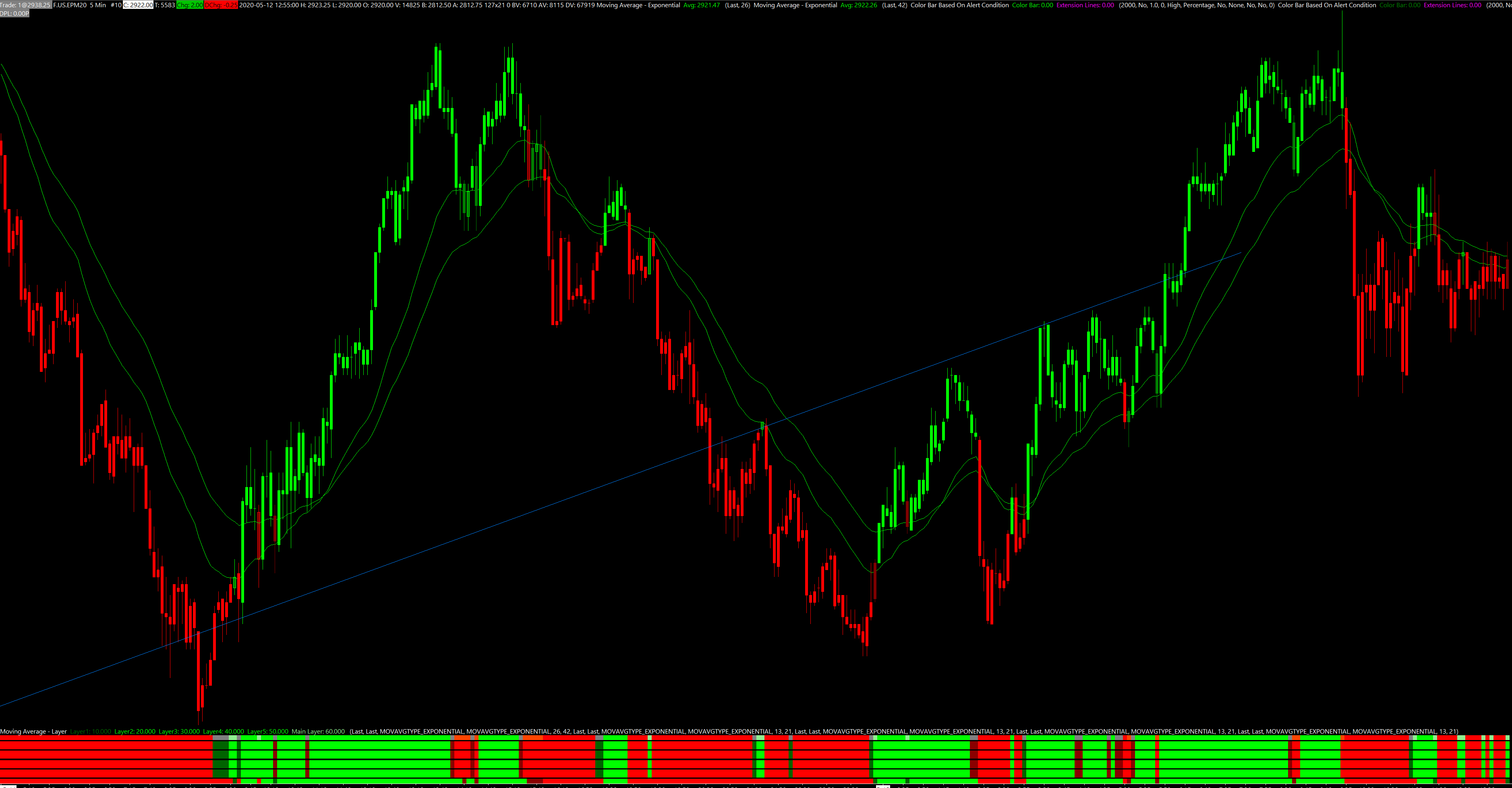Select the F.US.EPM20 symbol label

[x=70, y=5]
